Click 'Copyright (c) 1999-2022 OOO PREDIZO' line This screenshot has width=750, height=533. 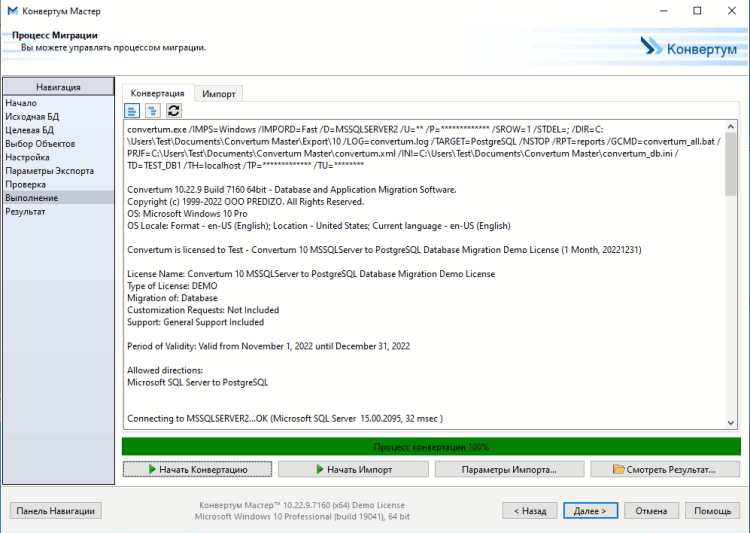pos(245,201)
